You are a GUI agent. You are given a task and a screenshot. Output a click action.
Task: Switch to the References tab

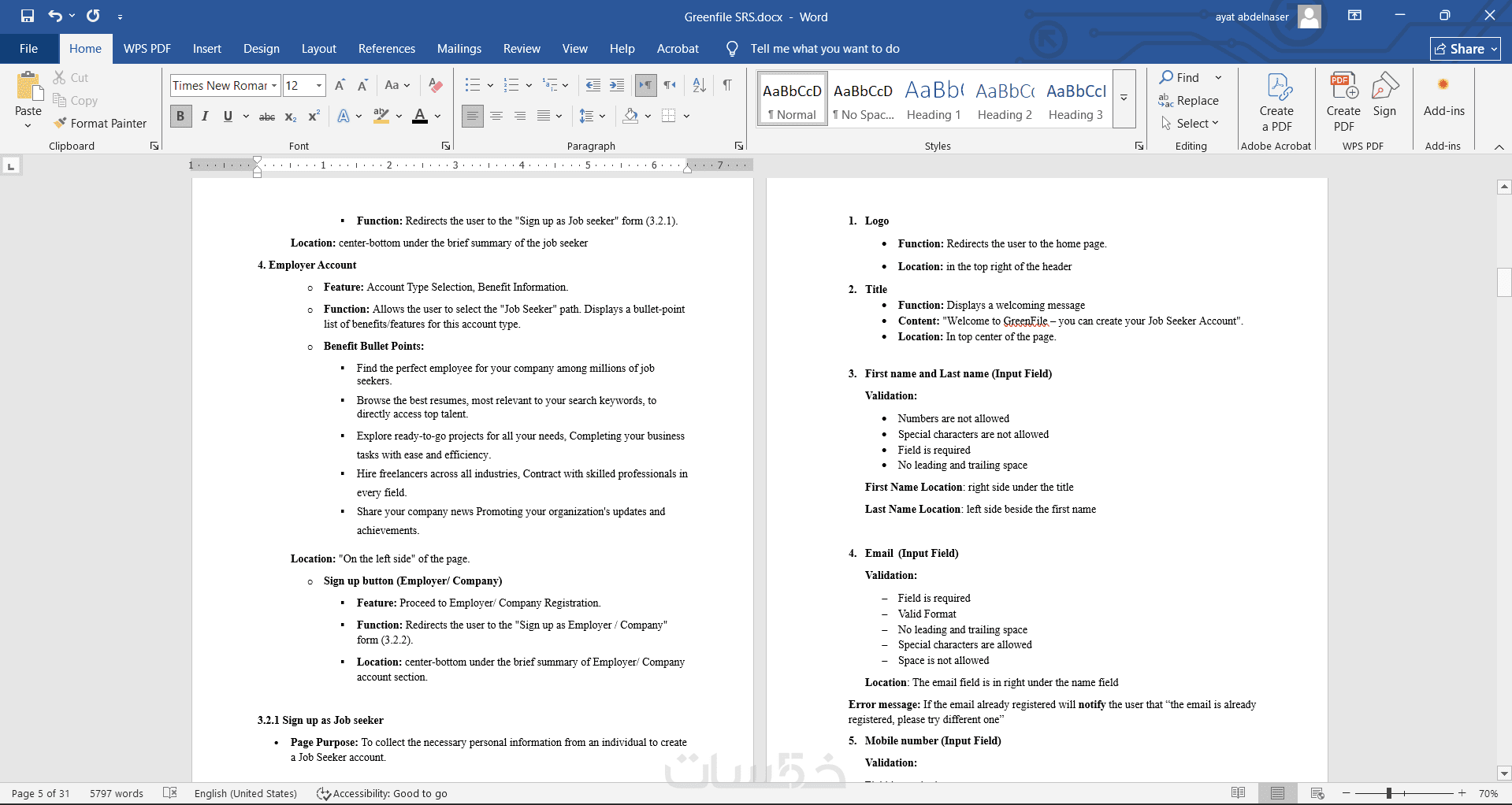coord(387,49)
